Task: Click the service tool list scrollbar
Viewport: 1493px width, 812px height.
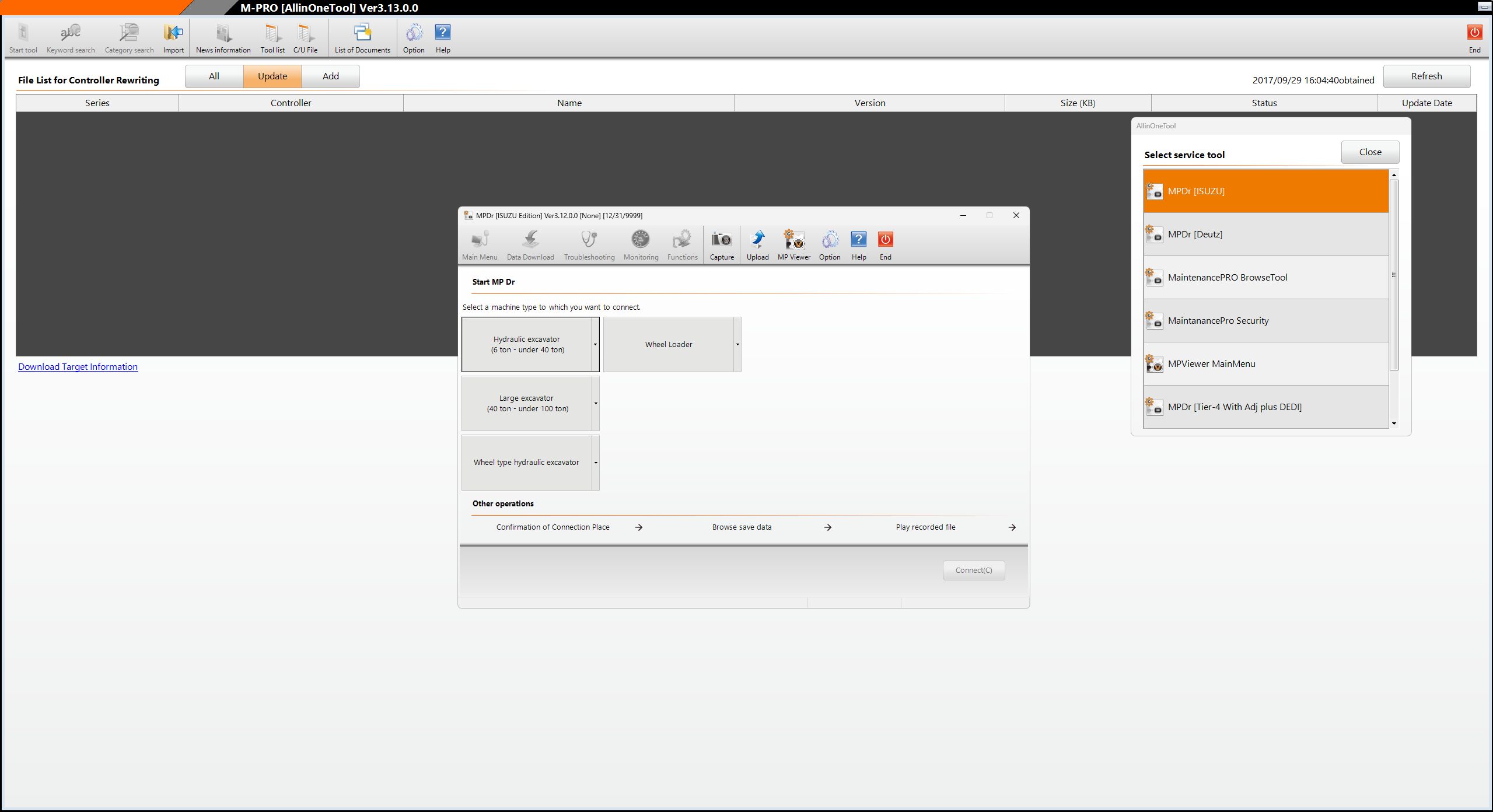Action: 1394,274
